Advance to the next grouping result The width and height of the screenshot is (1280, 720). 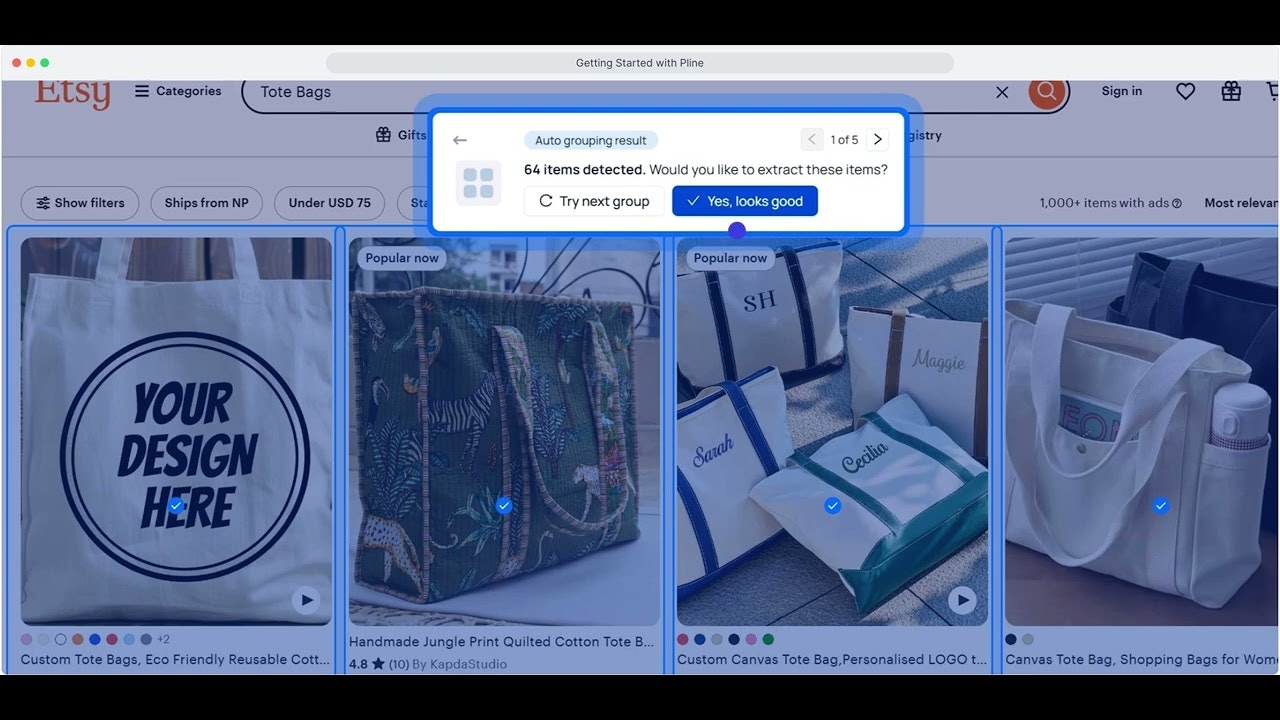(x=878, y=140)
